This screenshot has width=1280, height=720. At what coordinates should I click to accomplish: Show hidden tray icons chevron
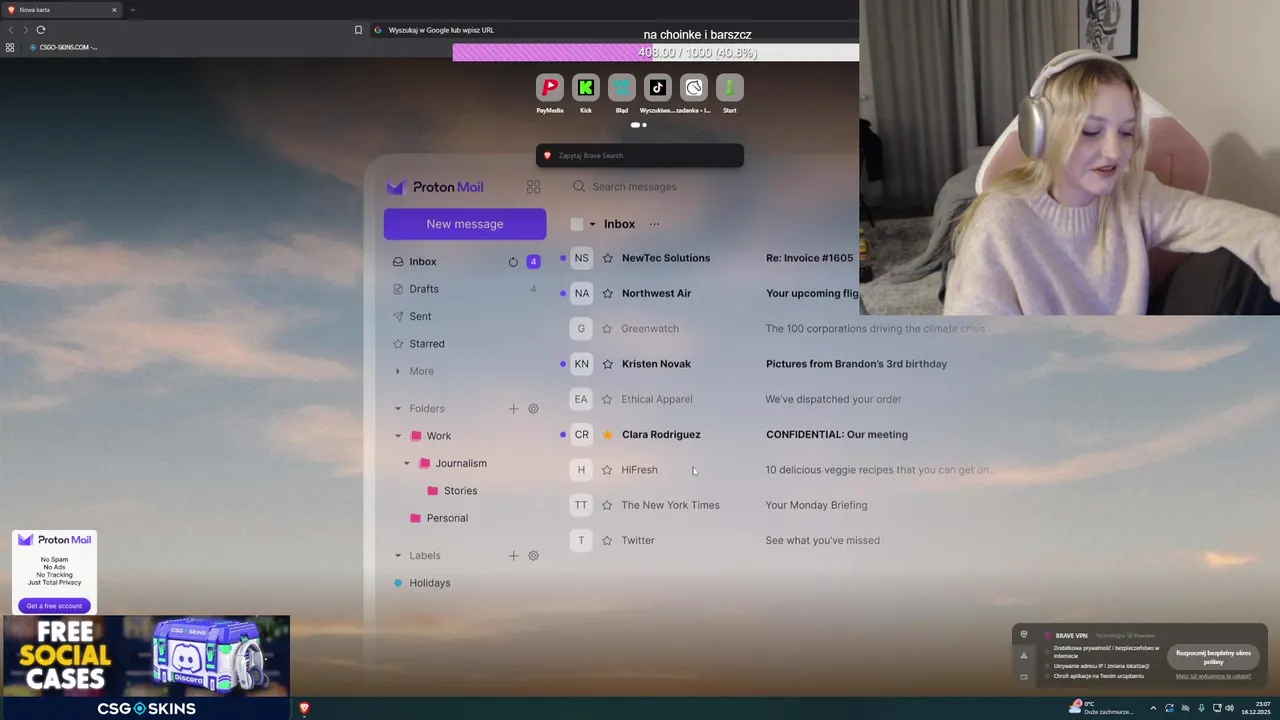coord(1153,708)
